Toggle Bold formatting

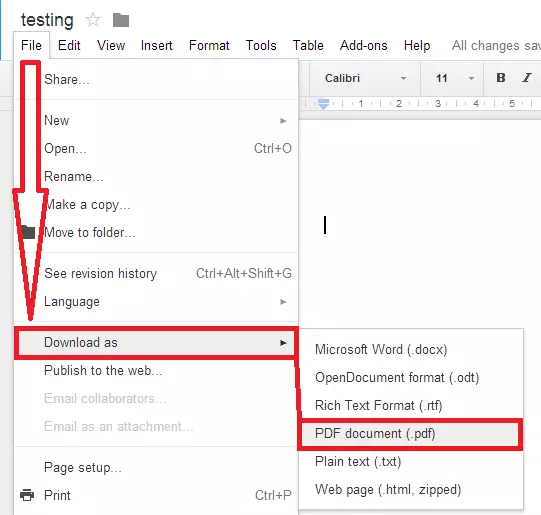501,78
